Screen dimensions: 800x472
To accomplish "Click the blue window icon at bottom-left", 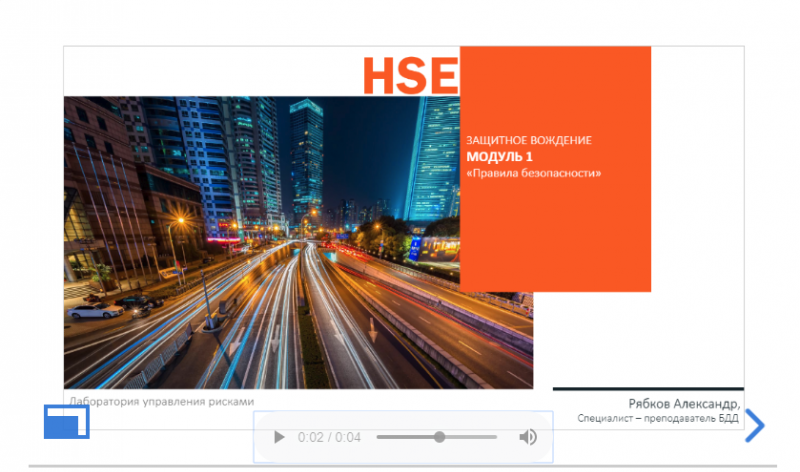I will (x=66, y=422).
